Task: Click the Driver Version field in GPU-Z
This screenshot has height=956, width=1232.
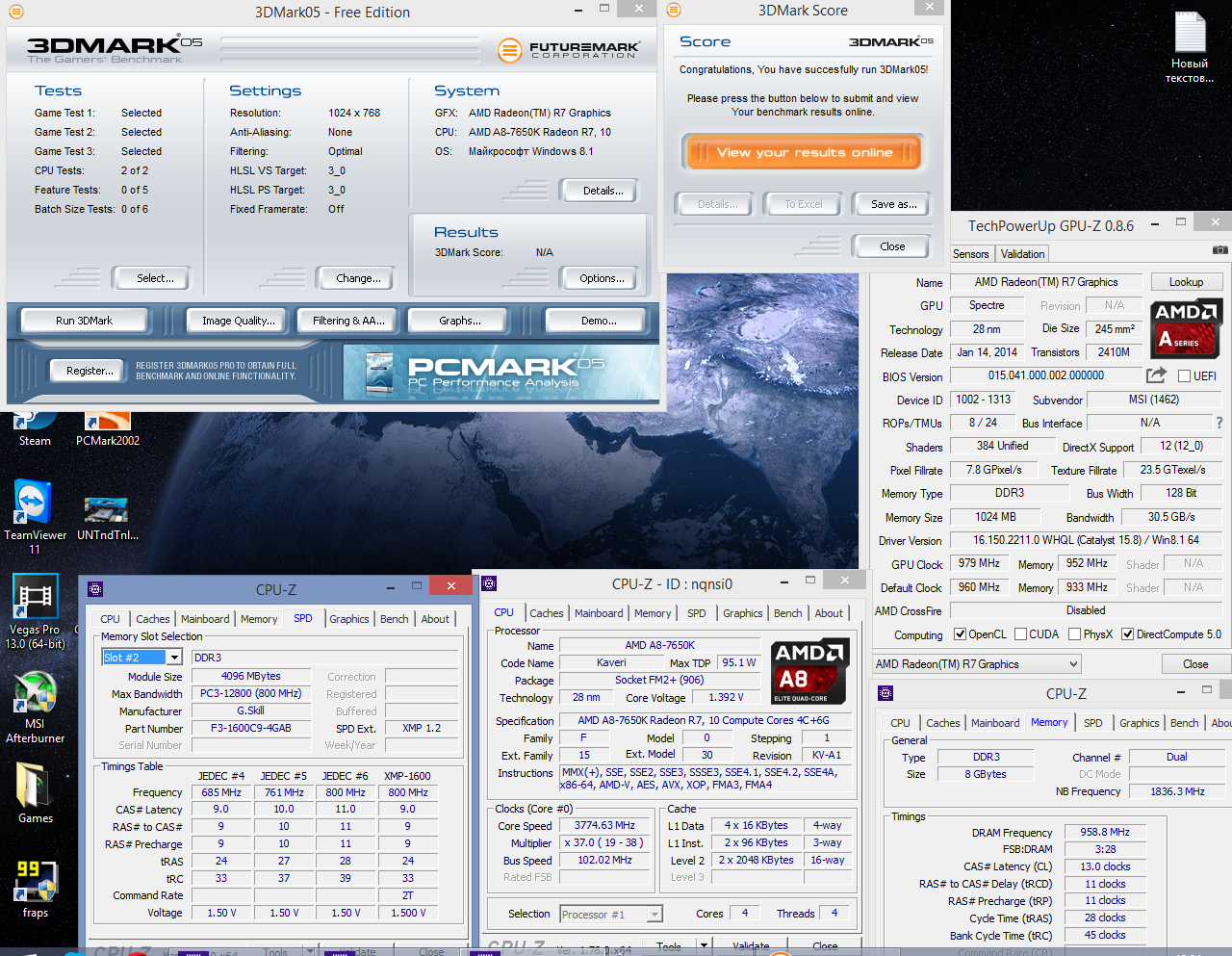Action: point(1086,541)
